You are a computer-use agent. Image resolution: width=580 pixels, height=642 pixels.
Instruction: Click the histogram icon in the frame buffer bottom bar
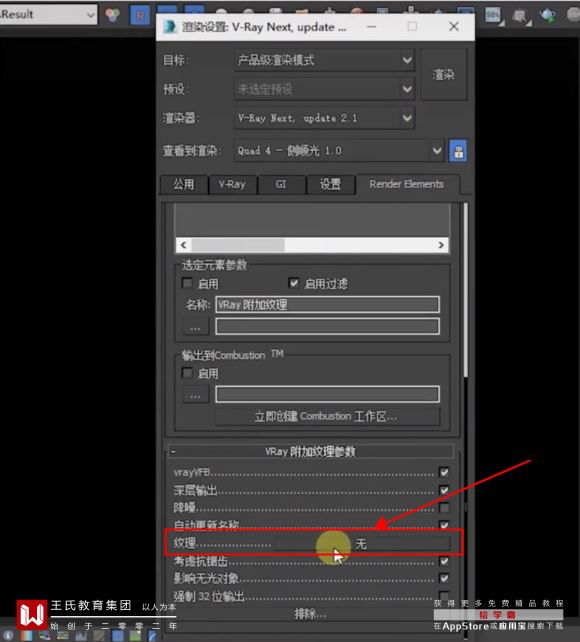pyautogui.click(x=81, y=635)
